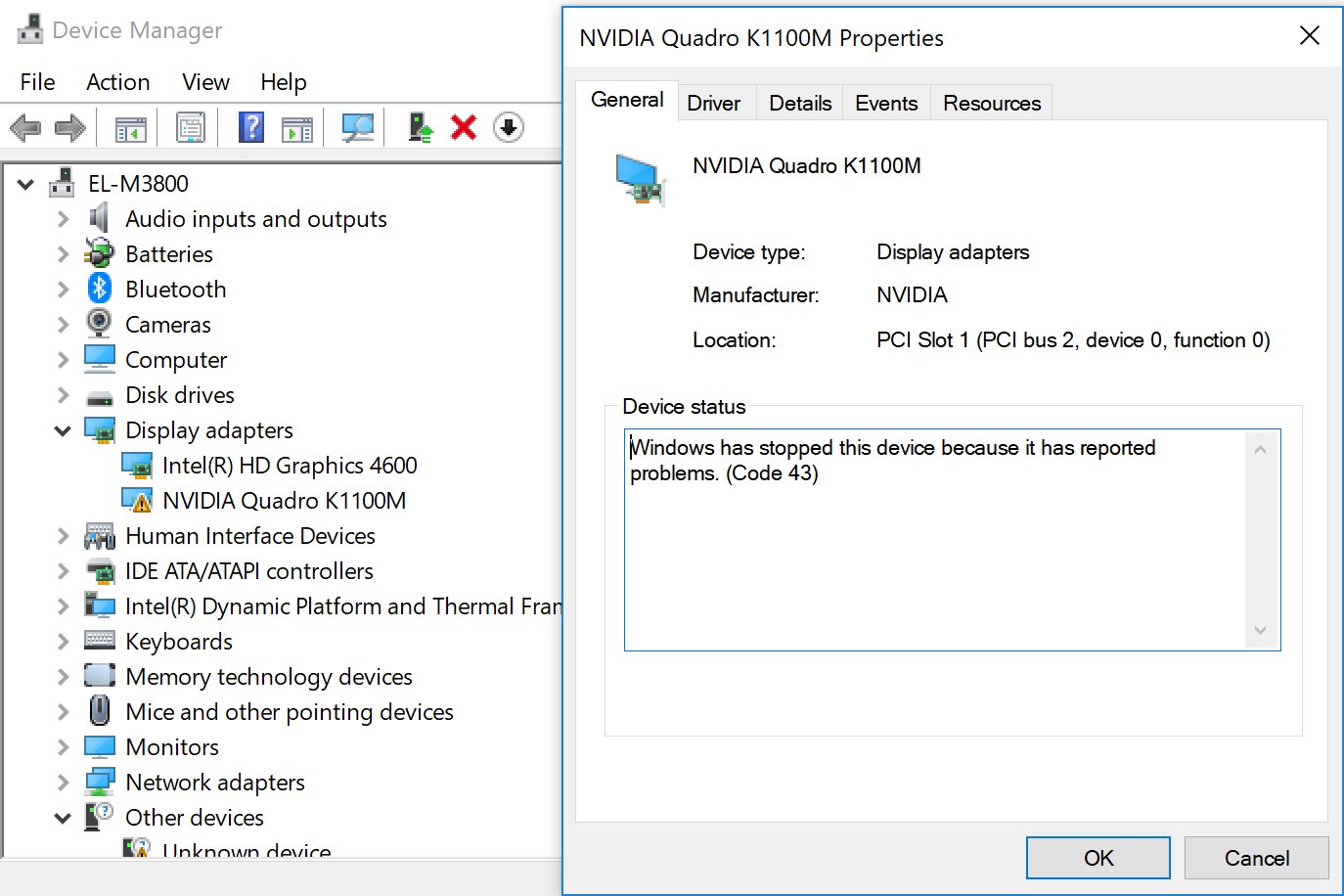Open the Properties toolbar icon
1344x896 pixels.
click(x=191, y=127)
